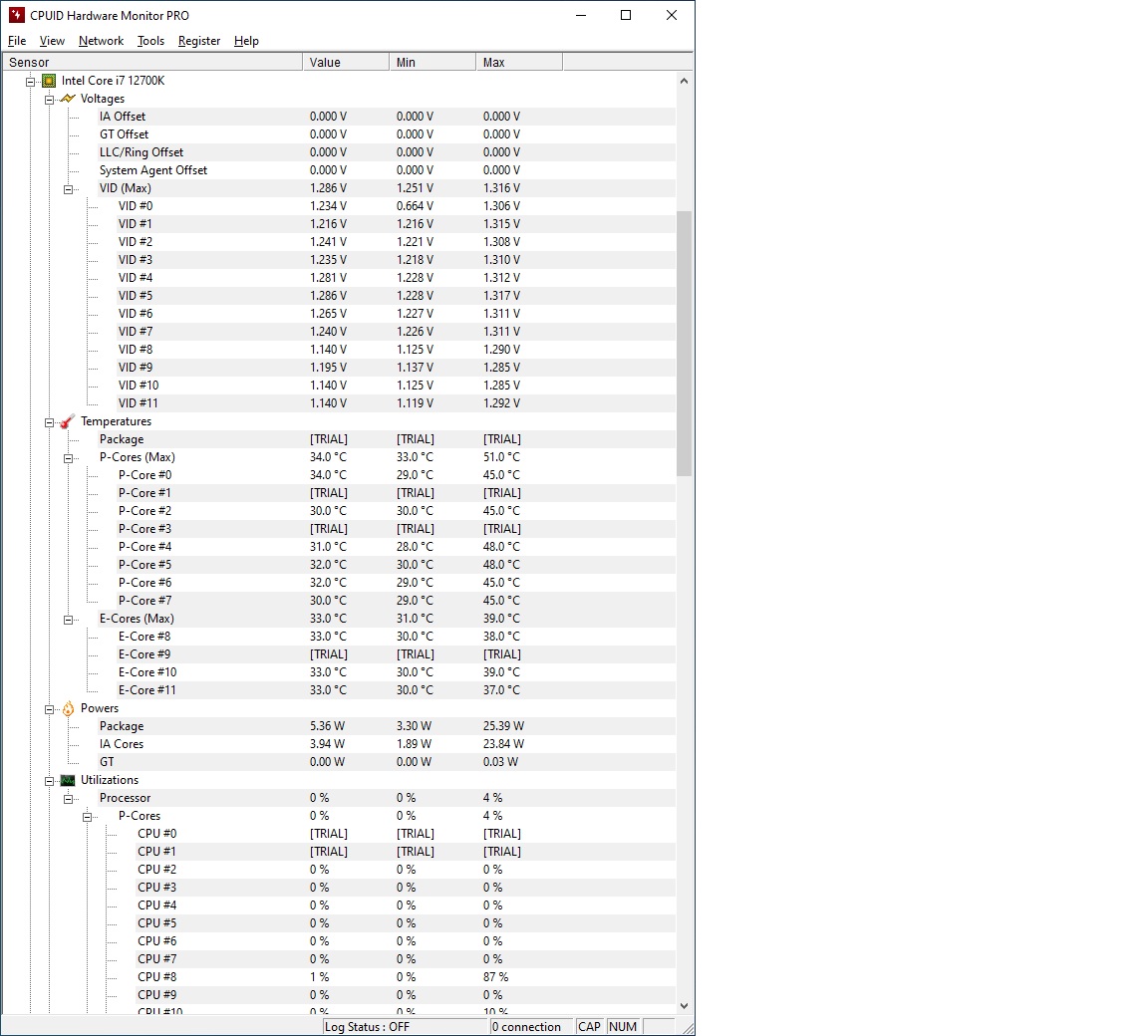Collapse the Powers section
This screenshot has width=1148, height=1036.
pyautogui.click(x=49, y=709)
